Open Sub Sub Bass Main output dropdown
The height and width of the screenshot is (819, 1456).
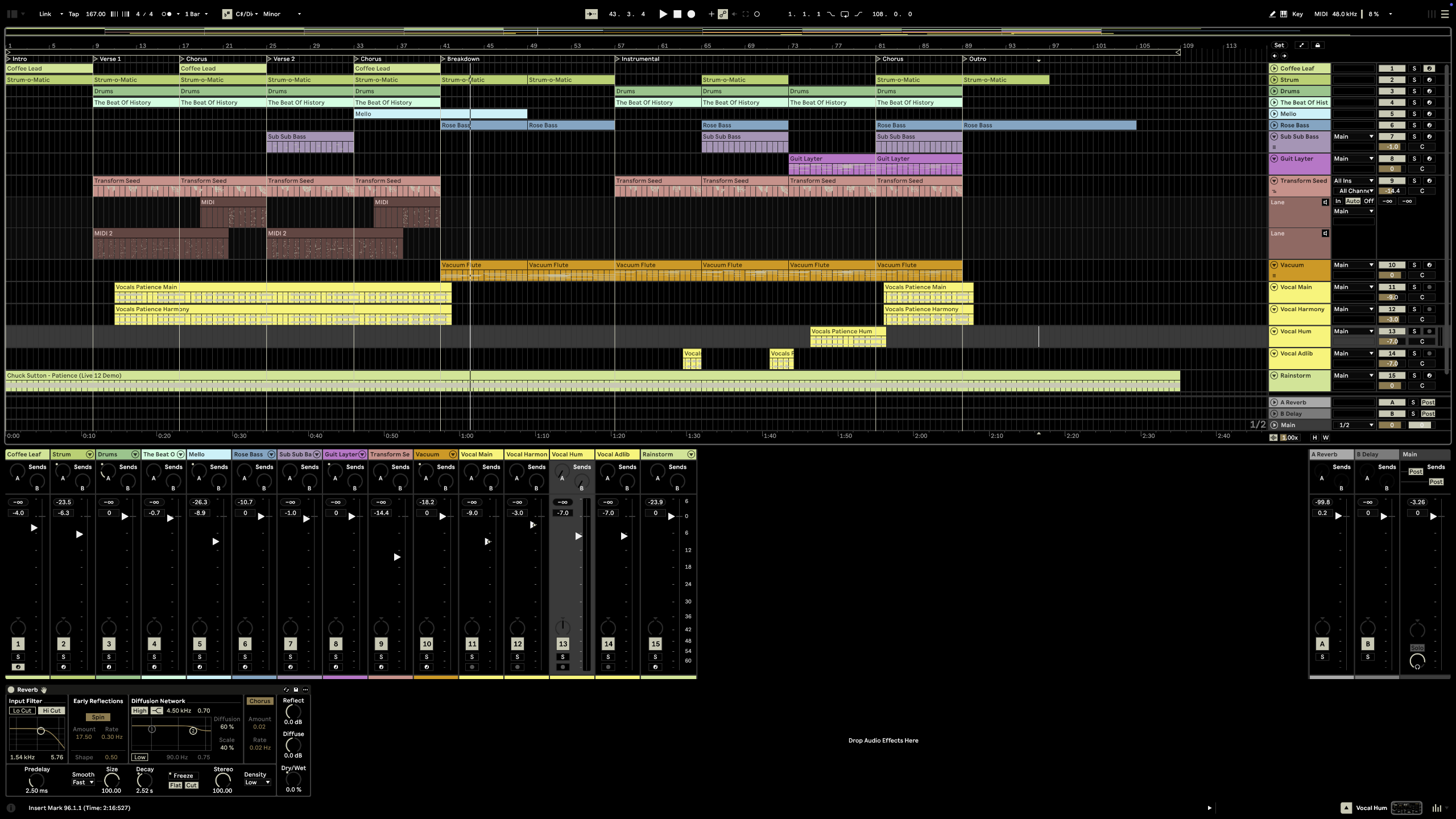(1353, 136)
